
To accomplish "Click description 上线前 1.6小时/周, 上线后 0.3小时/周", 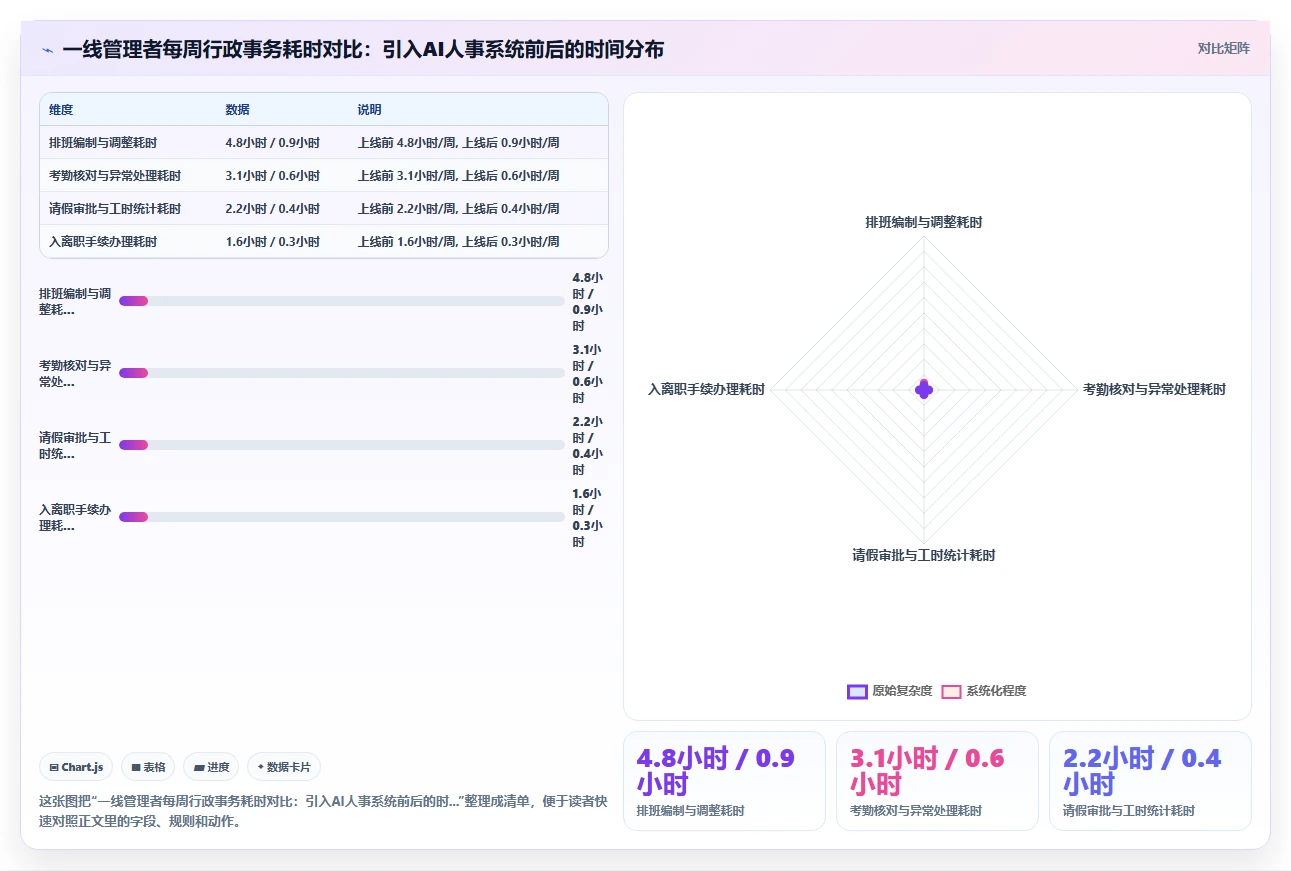I will 458,242.
